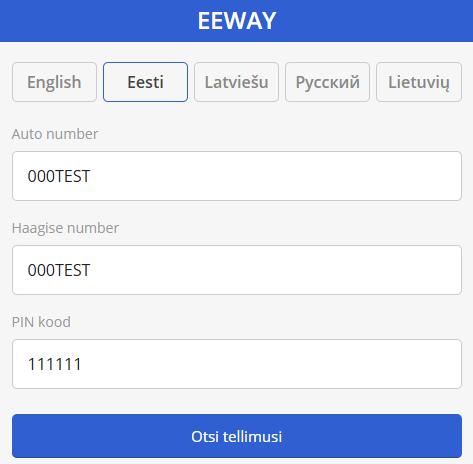Image resolution: width=473 pixels, height=464 pixels.
Task: Click the EEWAY header title
Action: pyautogui.click(x=237, y=21)
